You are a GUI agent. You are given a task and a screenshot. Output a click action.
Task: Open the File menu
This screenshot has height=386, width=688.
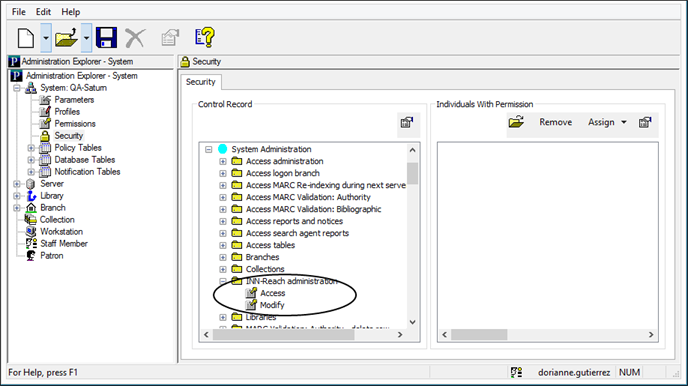point(19,12)
